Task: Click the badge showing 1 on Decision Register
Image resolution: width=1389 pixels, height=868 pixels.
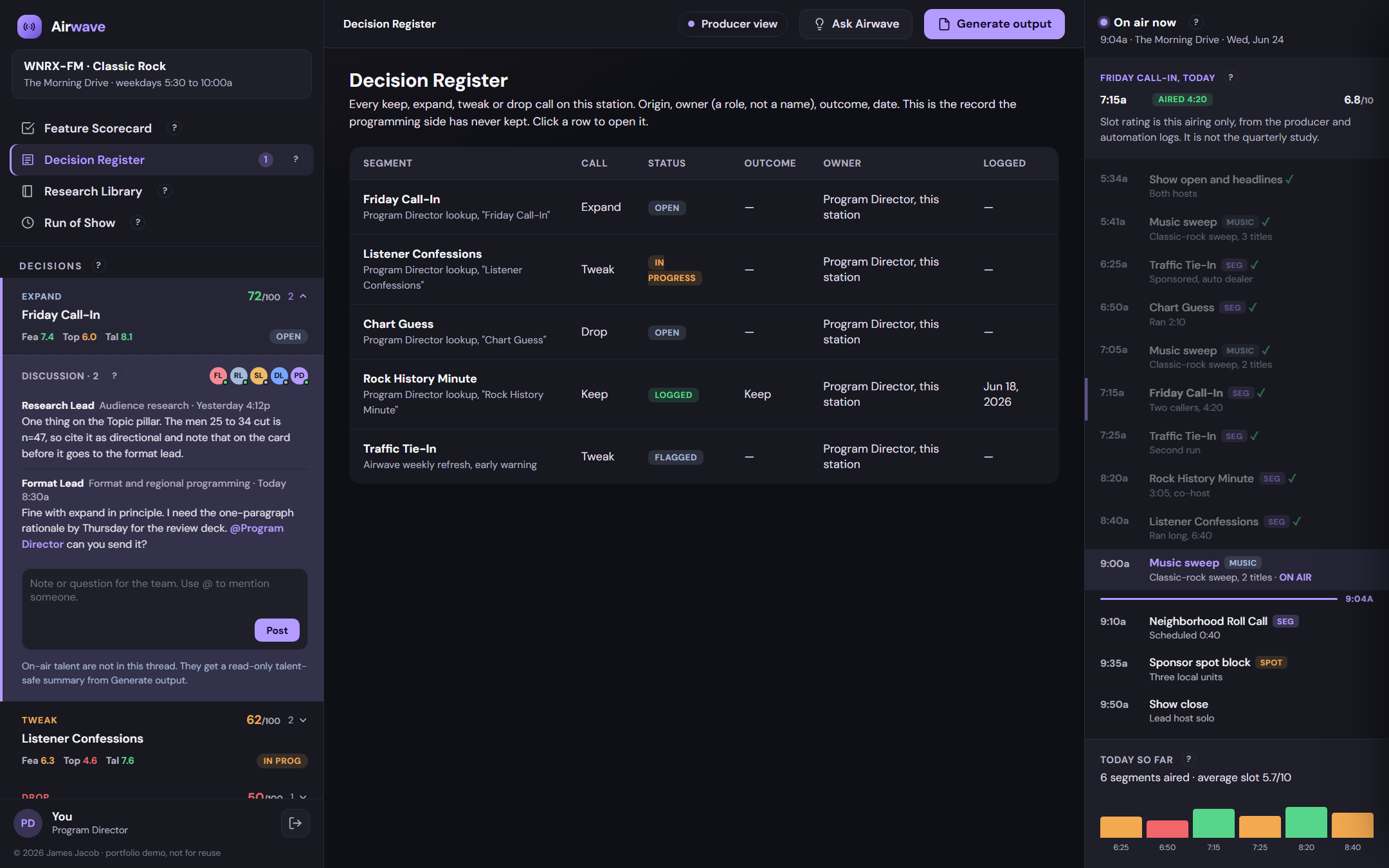Action: (266, 159)
